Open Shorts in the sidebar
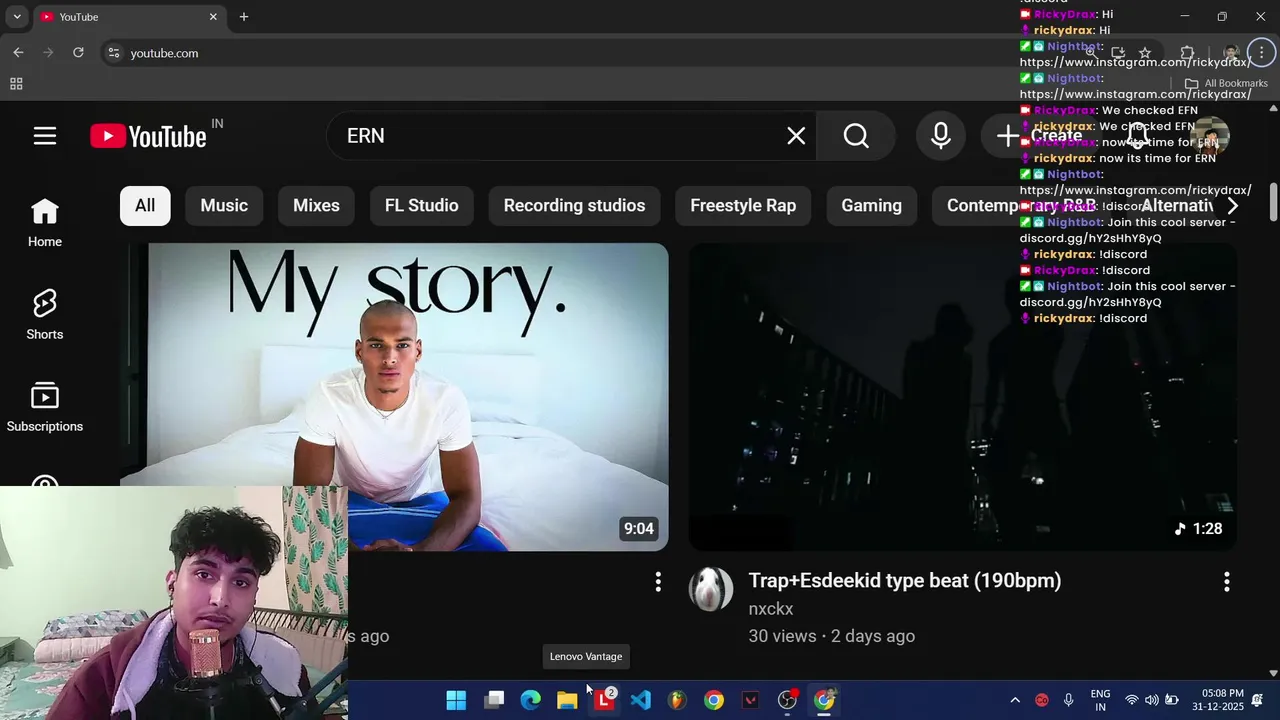The image size is (1280, 720). (45, 315)
